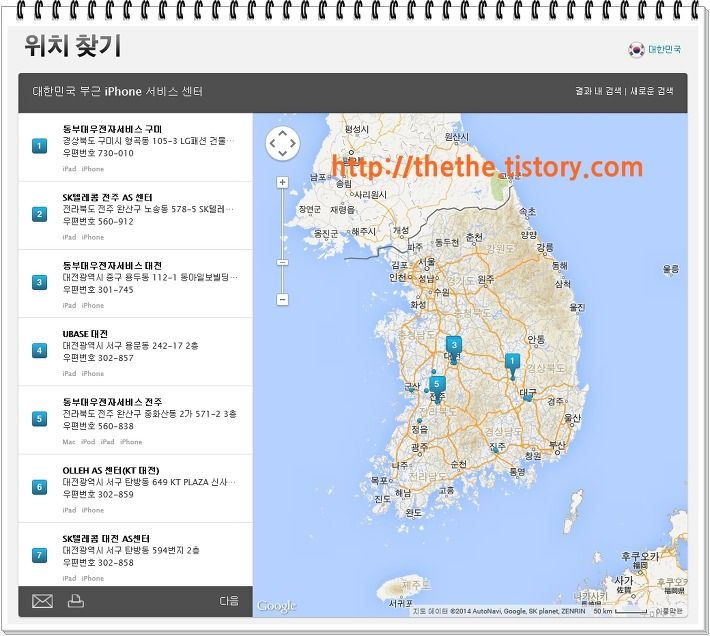The image size is (710, 636).
Task: Click the numbered marker 1 in the list
Action: click(39, 146)
